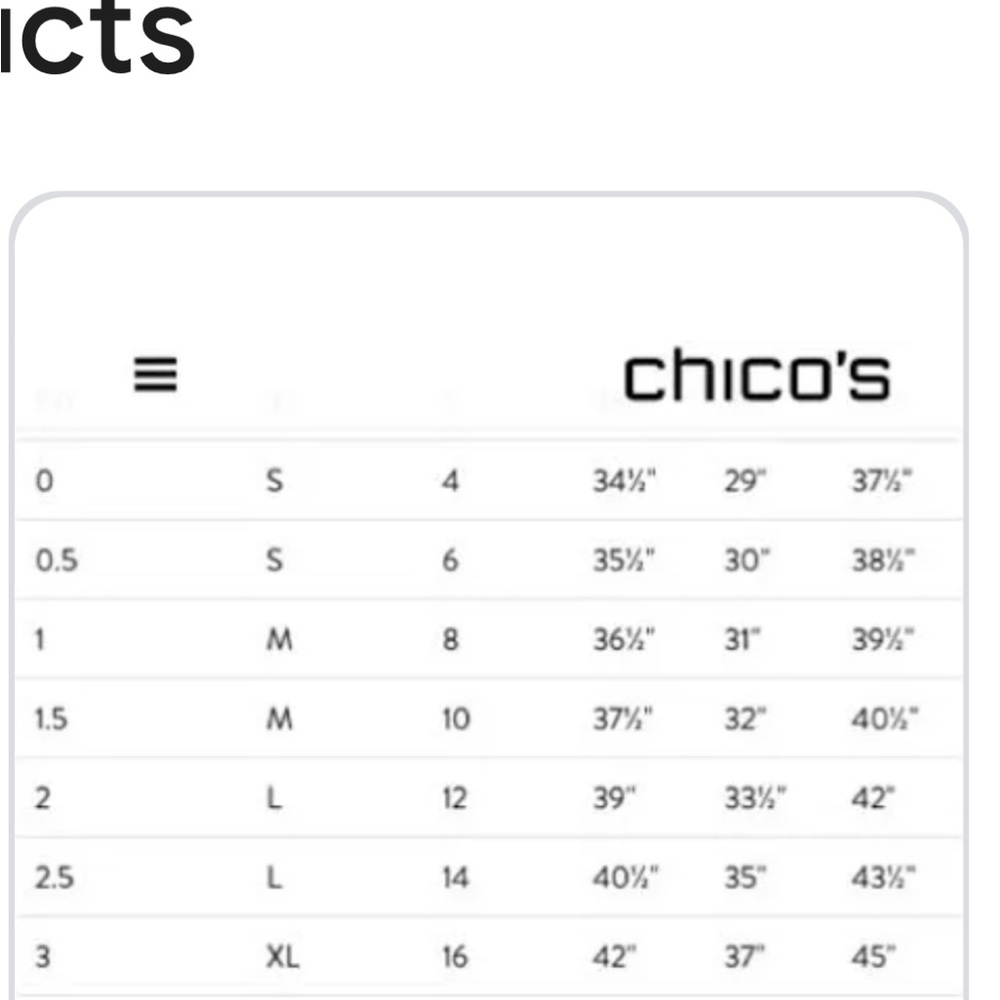Open the hamburger menu icon

pos(156,376)
